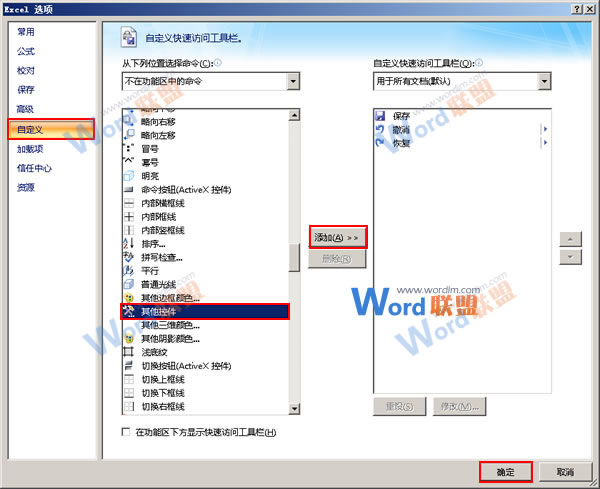The height and width of the screenshot is (489, 600).
Task: Choose the 排序... sort command icon
Action: (x=129, y=243)
